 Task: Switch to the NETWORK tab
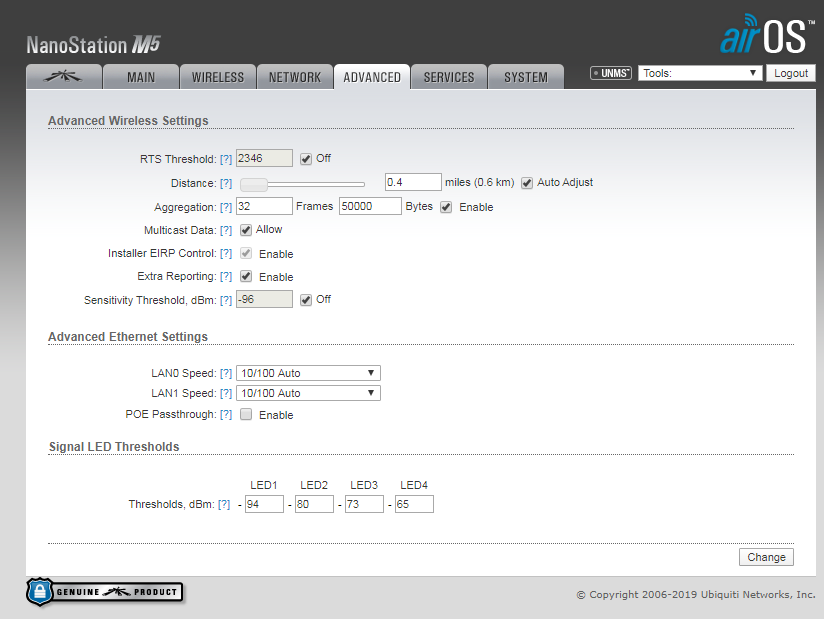click(x=295, y=77)
